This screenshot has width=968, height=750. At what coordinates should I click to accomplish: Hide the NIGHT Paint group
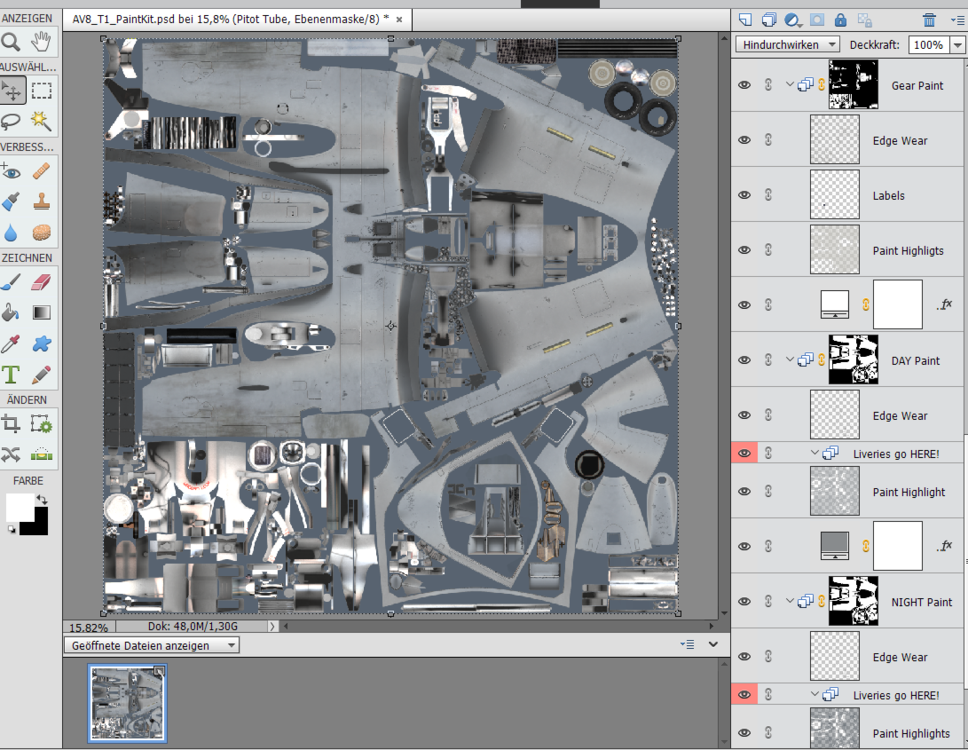(x=744, y=602)
